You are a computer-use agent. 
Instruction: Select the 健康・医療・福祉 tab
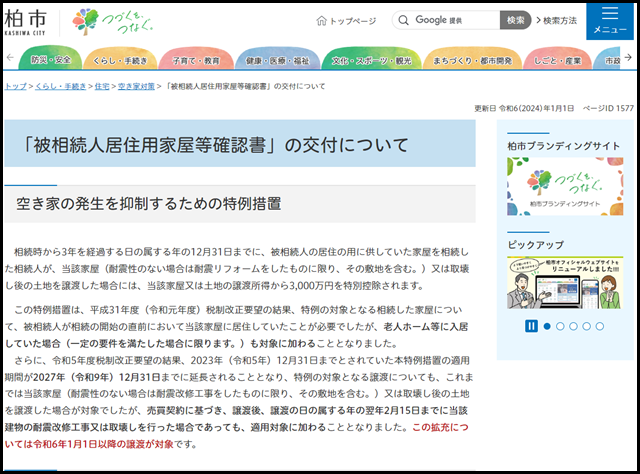pos(278,60)
